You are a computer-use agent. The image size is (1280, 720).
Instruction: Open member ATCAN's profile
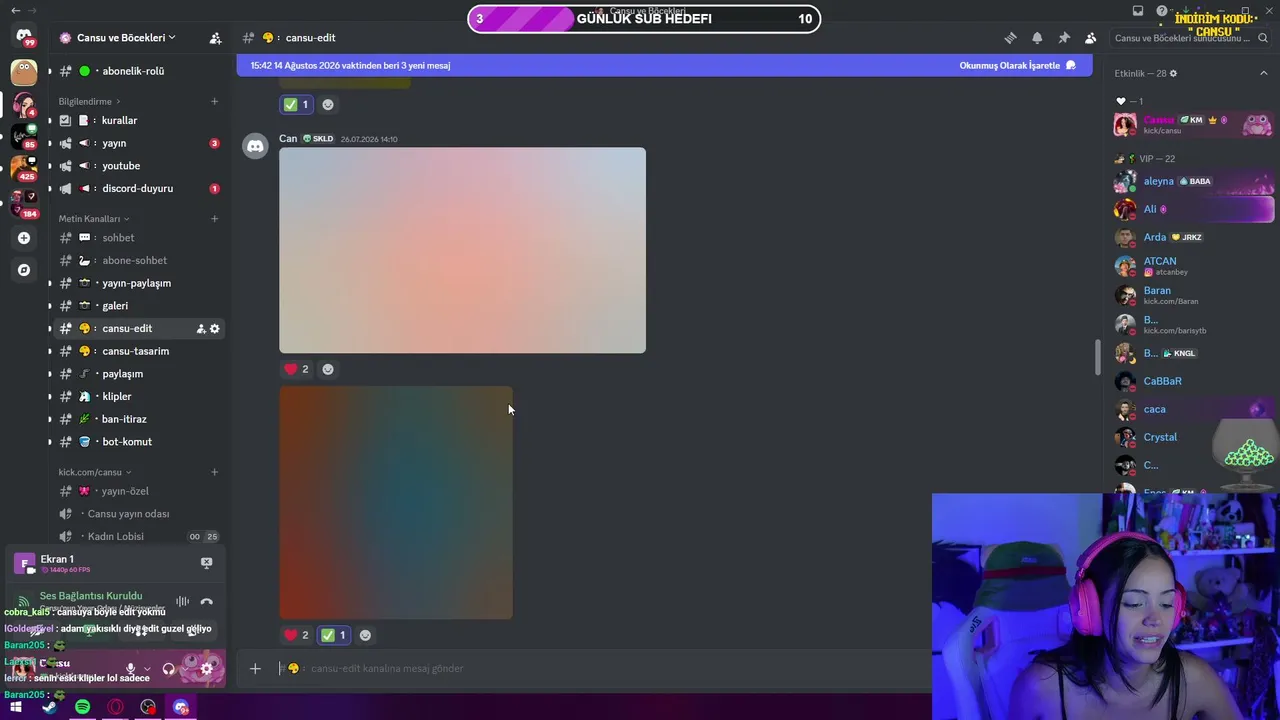click(1193, 265)
